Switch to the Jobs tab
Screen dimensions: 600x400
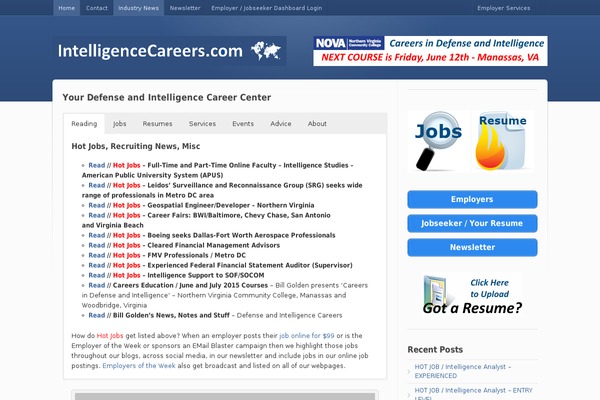coord(119,124)
